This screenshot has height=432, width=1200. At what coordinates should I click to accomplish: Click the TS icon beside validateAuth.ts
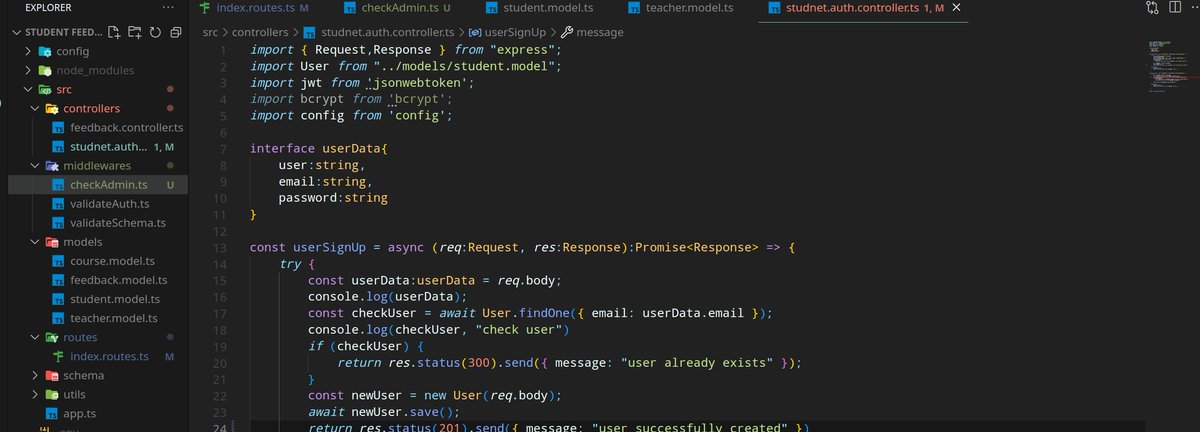point(58,203)
